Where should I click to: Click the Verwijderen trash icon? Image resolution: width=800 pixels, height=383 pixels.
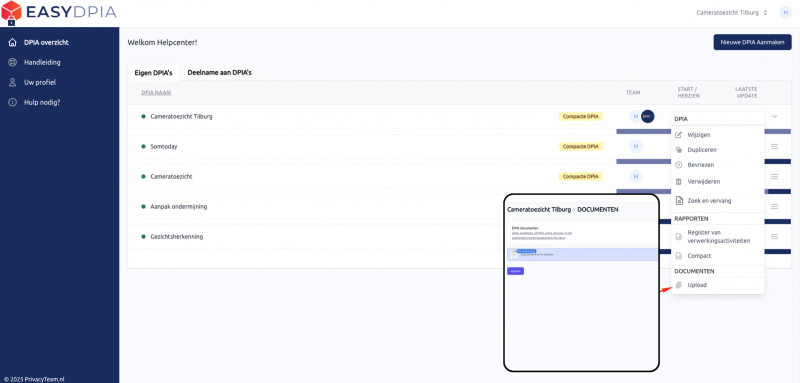coord(679,182)
